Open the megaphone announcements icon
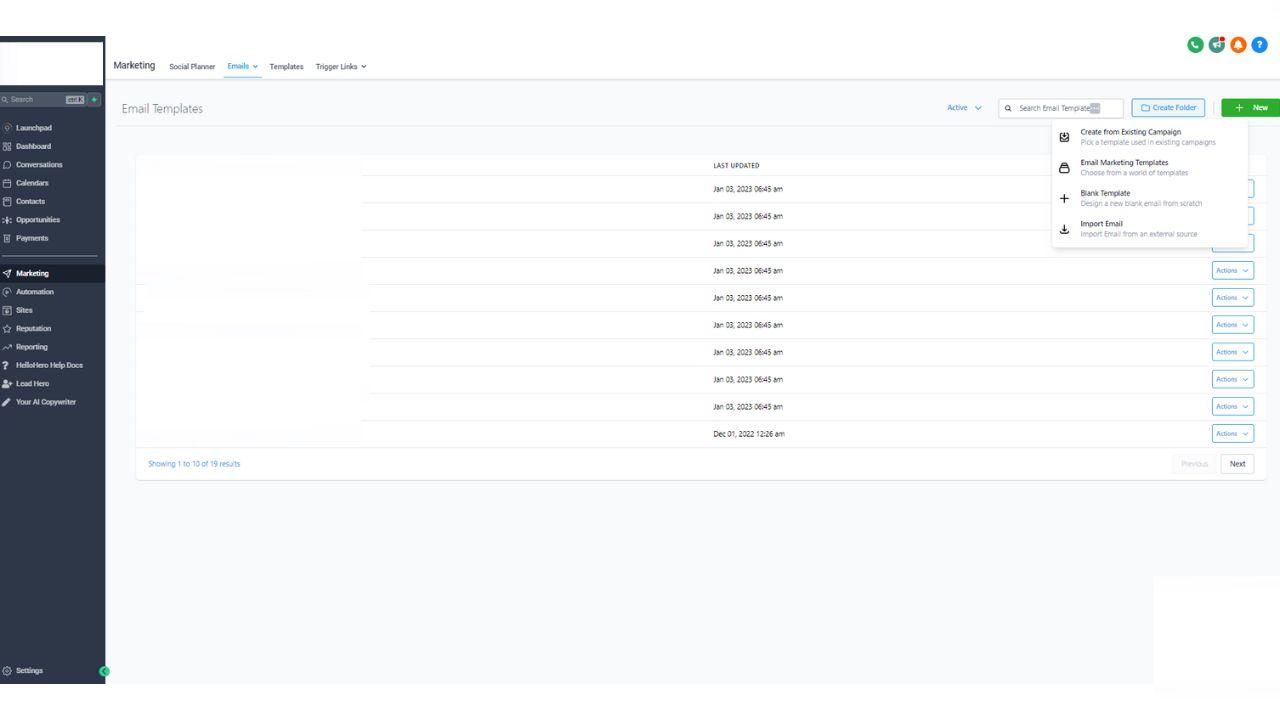The width and height of the screenshot is (1280, 720). (1217, 44)
